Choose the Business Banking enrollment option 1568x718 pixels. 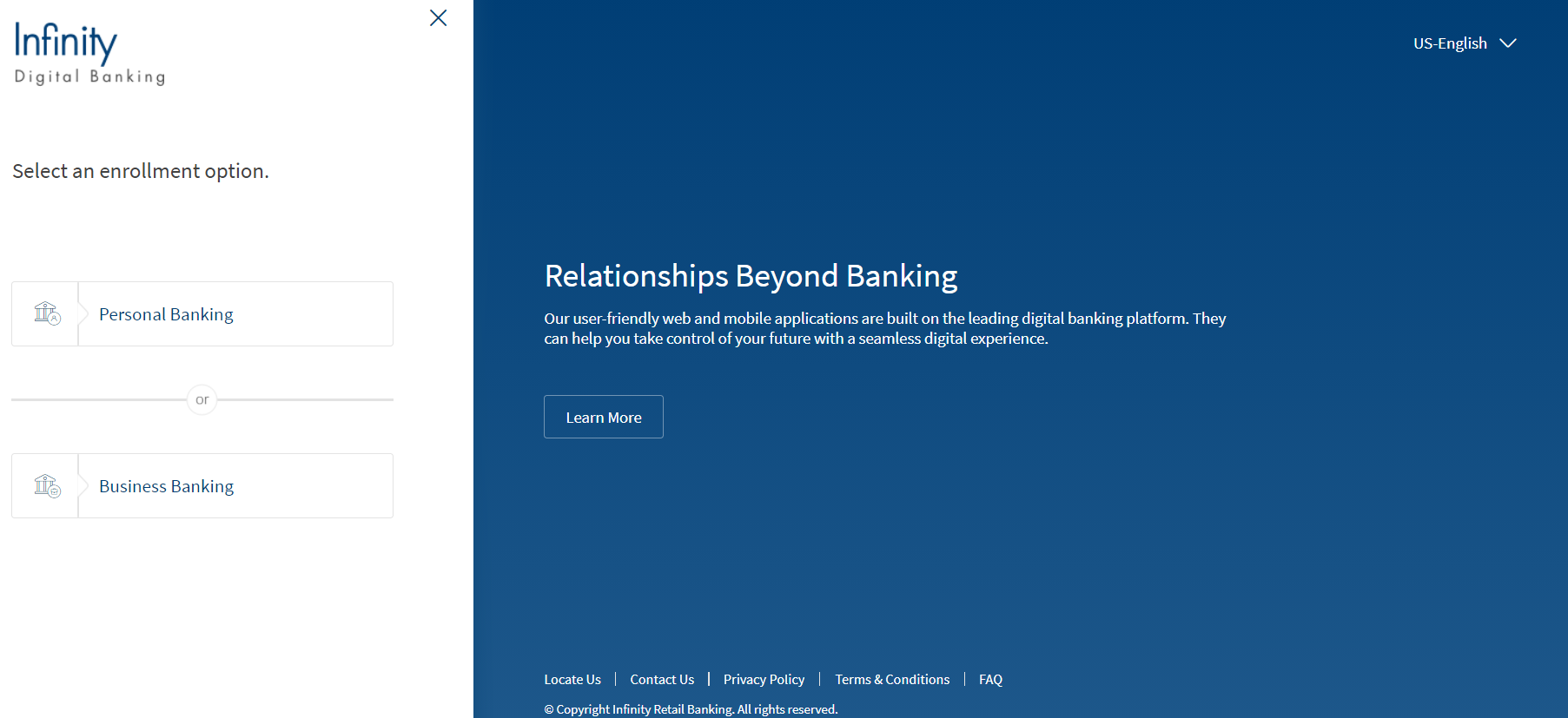tap(166, 486)
